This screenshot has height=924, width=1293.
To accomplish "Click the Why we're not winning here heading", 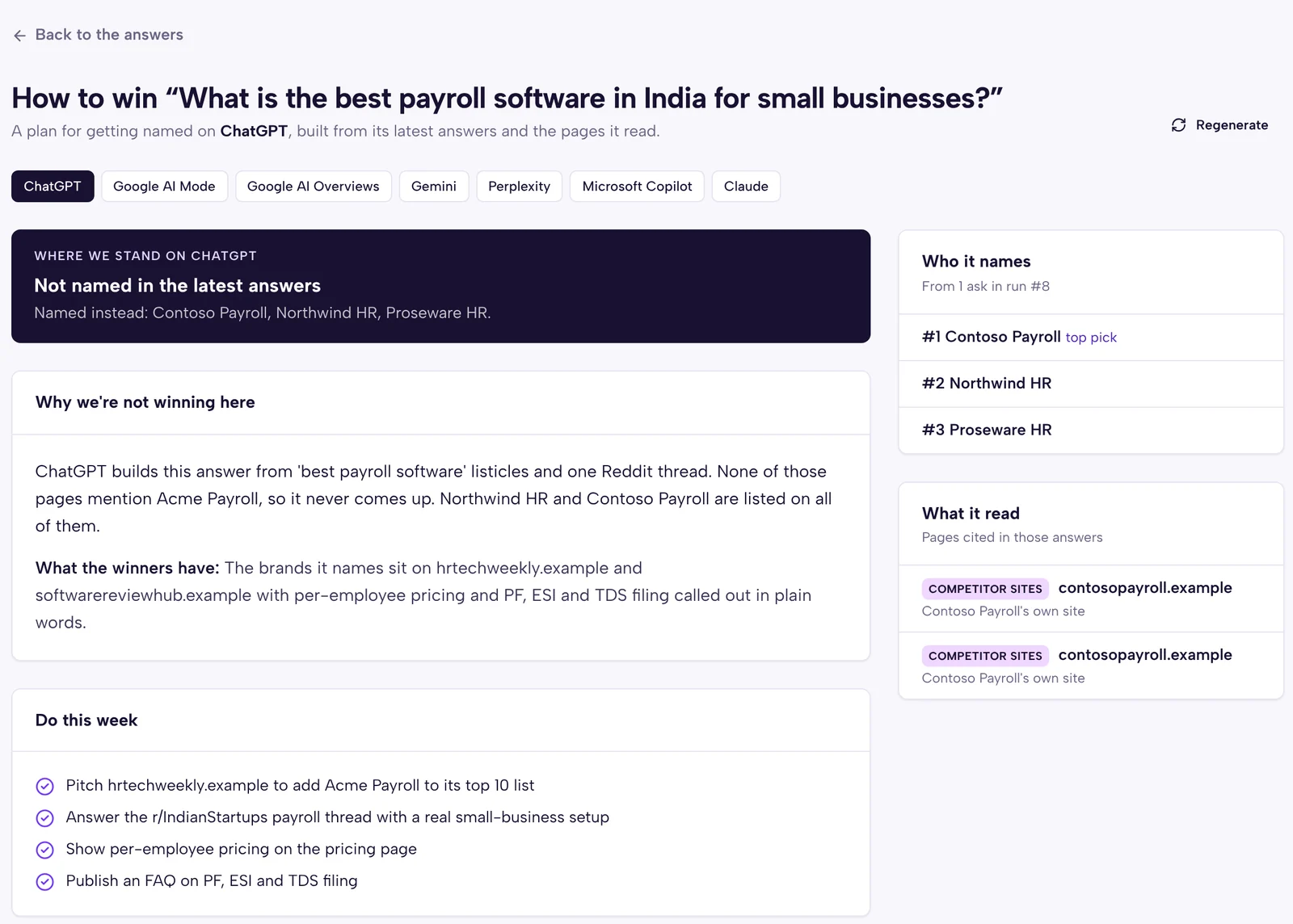I will pyautogui.click(x=145, y=402).
